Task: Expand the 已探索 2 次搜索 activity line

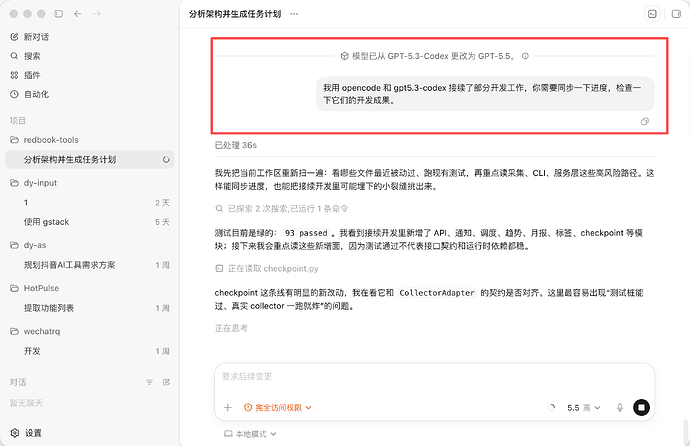Action: 282,208
